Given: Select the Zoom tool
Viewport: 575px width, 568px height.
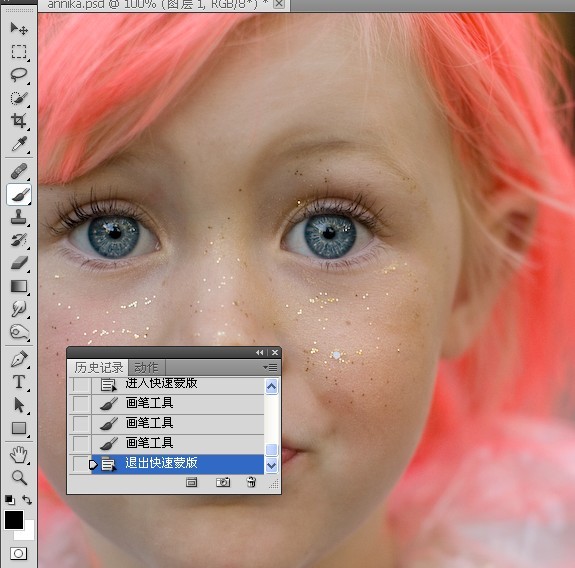Looking at the screenshot, I should (x=19, y=477).
